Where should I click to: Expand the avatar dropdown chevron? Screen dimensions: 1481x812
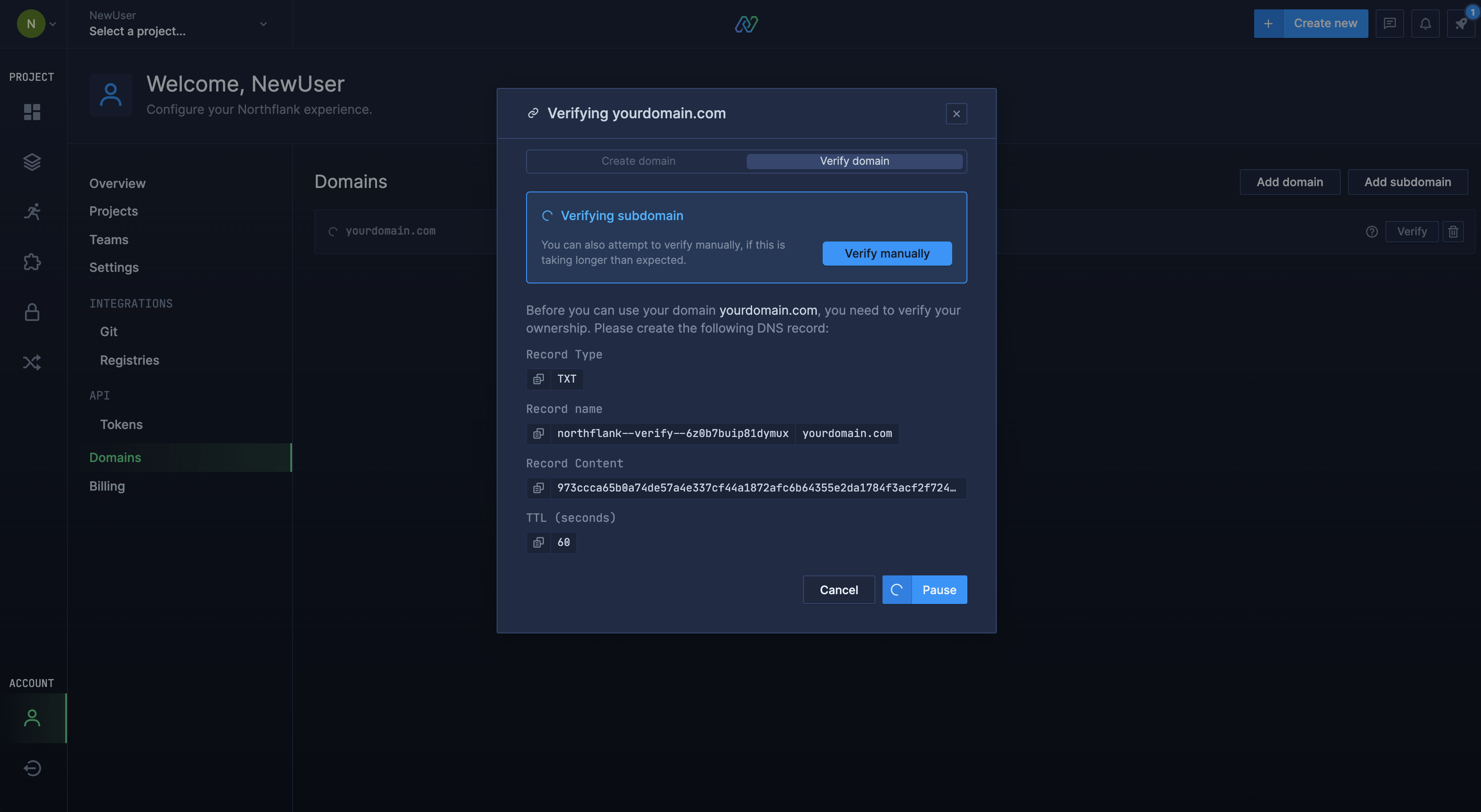[53, 24]
